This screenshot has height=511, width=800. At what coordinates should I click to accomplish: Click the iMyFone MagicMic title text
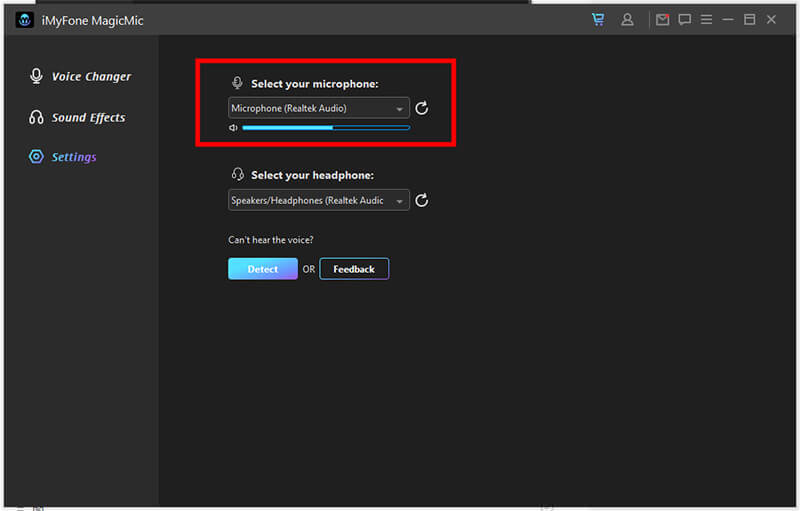(x=92, y=20)
